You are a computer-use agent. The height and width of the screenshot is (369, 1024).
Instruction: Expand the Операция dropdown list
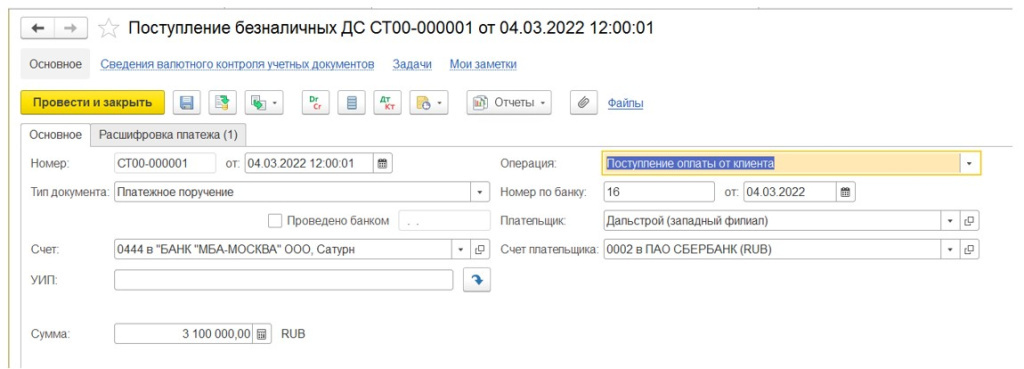click(x=970, y=163)
